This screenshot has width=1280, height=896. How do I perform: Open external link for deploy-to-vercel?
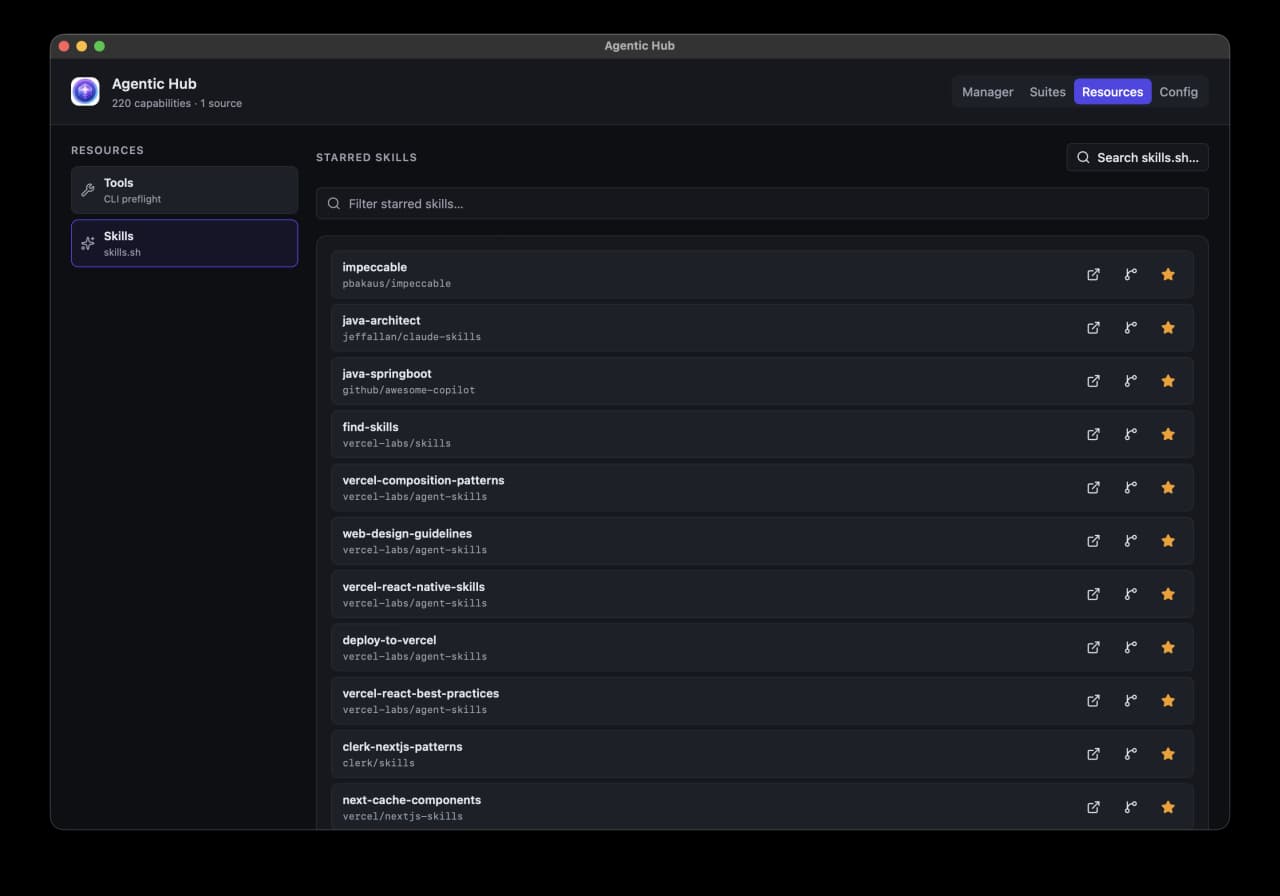click(x=1093, y=647)
